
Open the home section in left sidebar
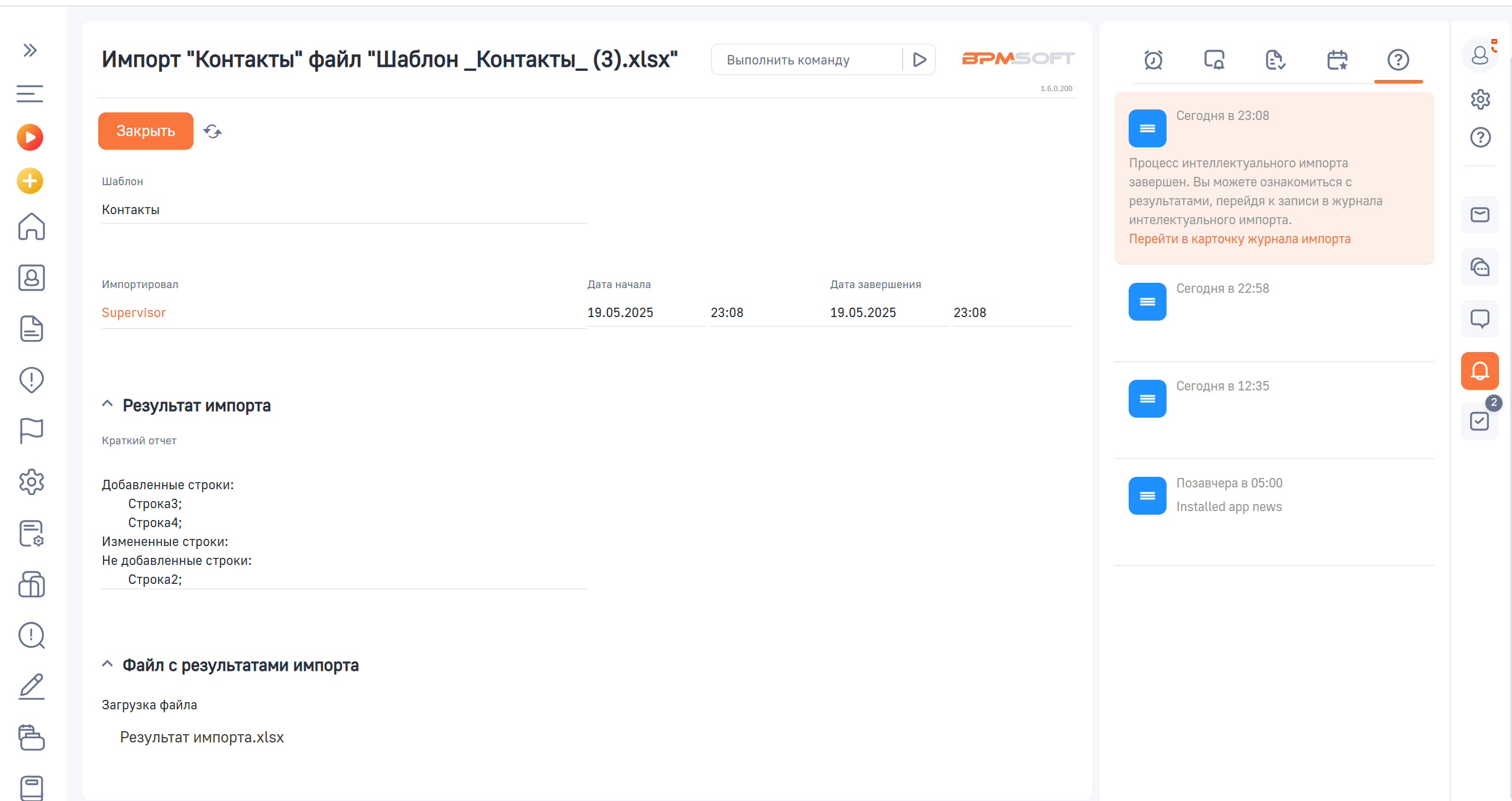tap(31, 227)
